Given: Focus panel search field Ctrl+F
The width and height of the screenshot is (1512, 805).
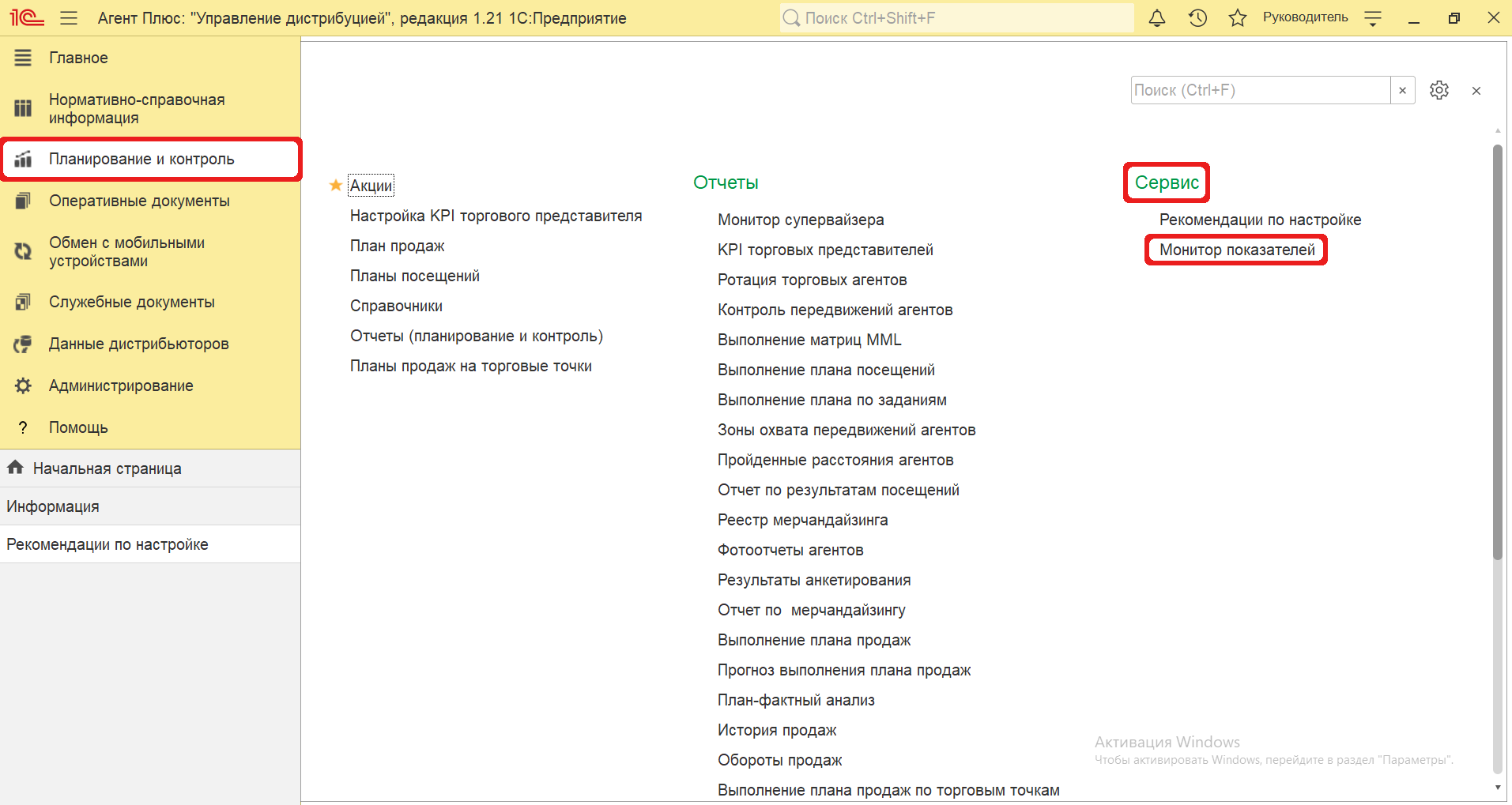Looking at the screenshot, I should [1261, 90].
